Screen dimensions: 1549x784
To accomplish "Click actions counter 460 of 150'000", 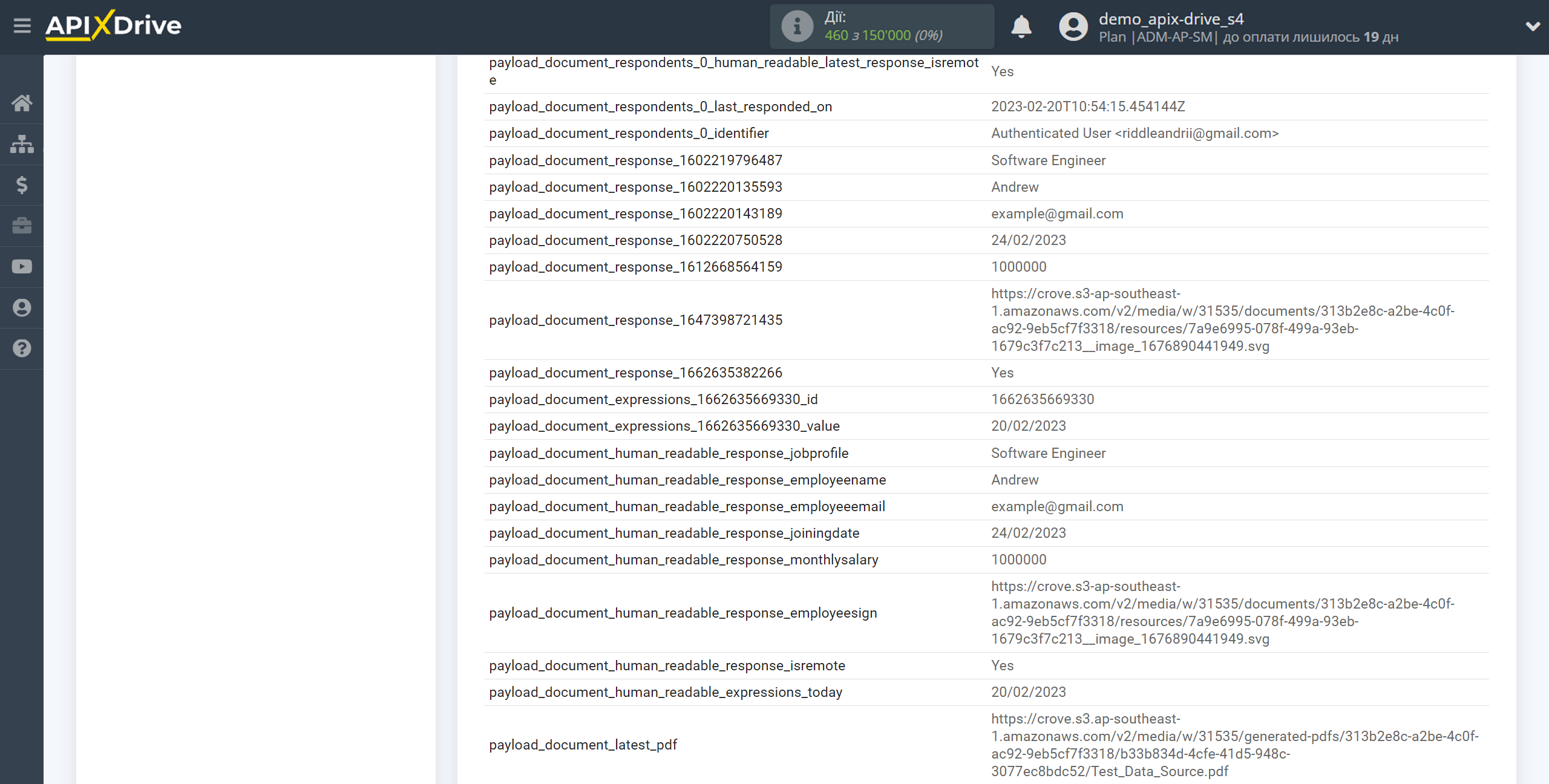I will coord(883,36).
